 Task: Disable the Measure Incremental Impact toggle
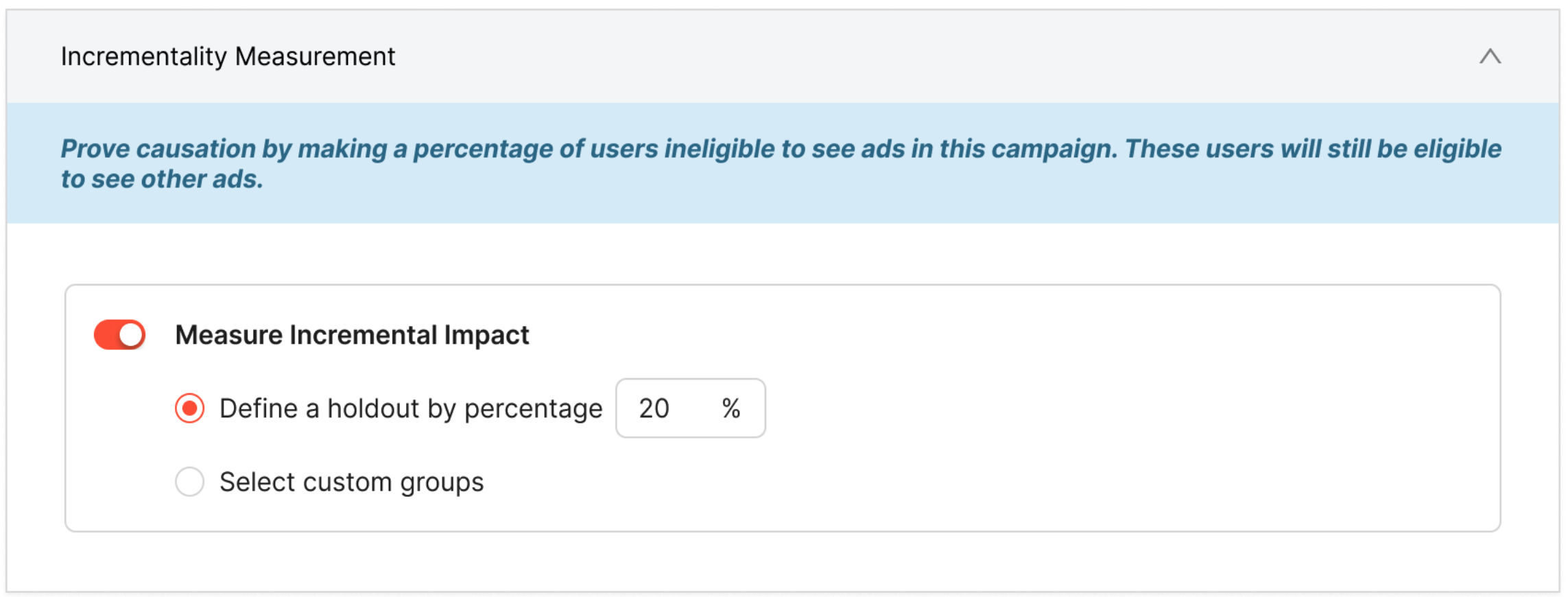coord(120,335)
